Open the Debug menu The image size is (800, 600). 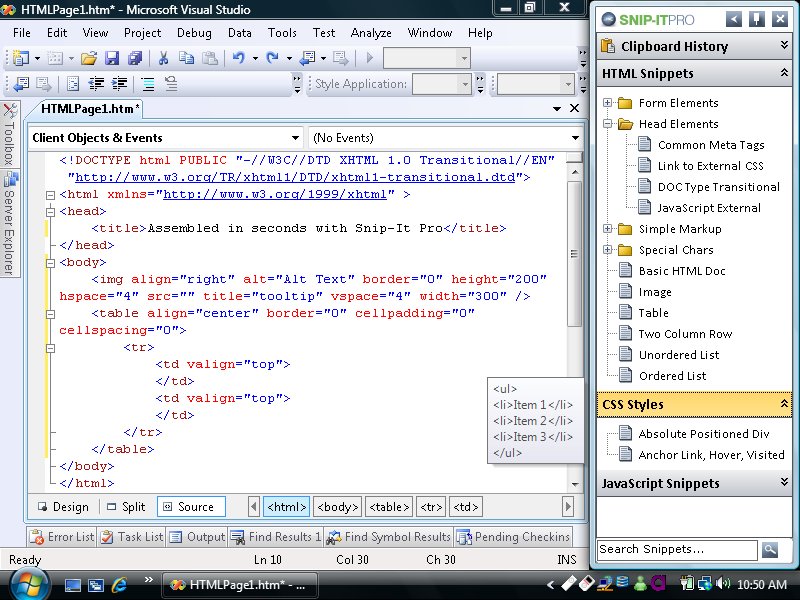pos(194,33)
